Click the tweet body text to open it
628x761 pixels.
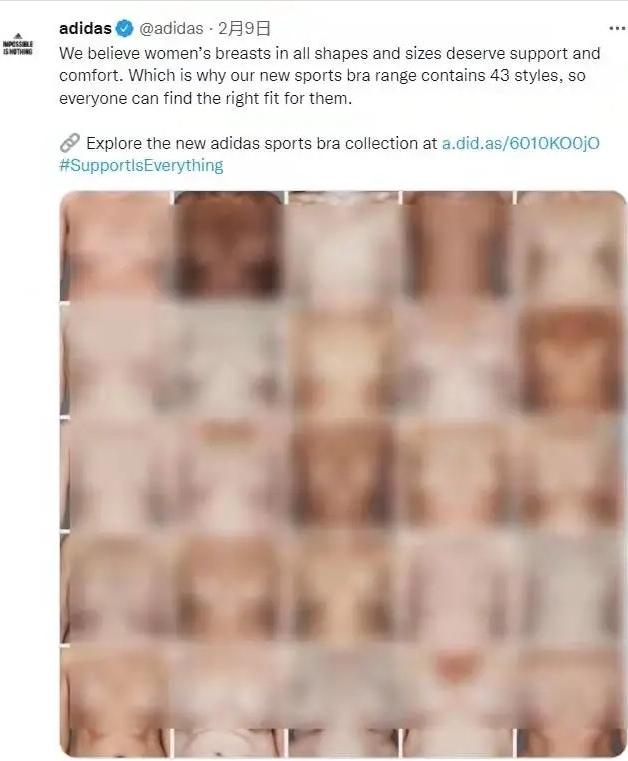click(330, 76)
